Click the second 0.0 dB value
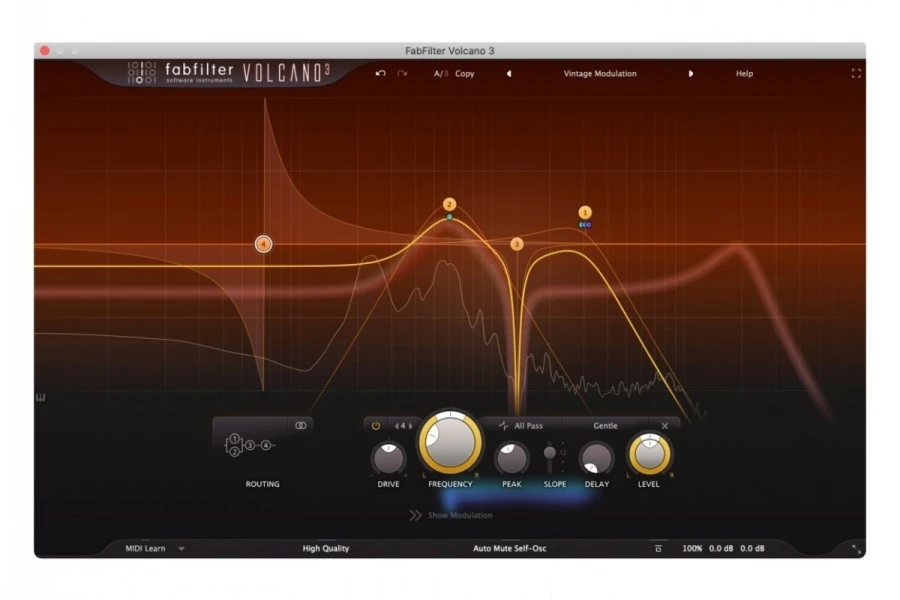The image size is (900, 600). (752, 548)
